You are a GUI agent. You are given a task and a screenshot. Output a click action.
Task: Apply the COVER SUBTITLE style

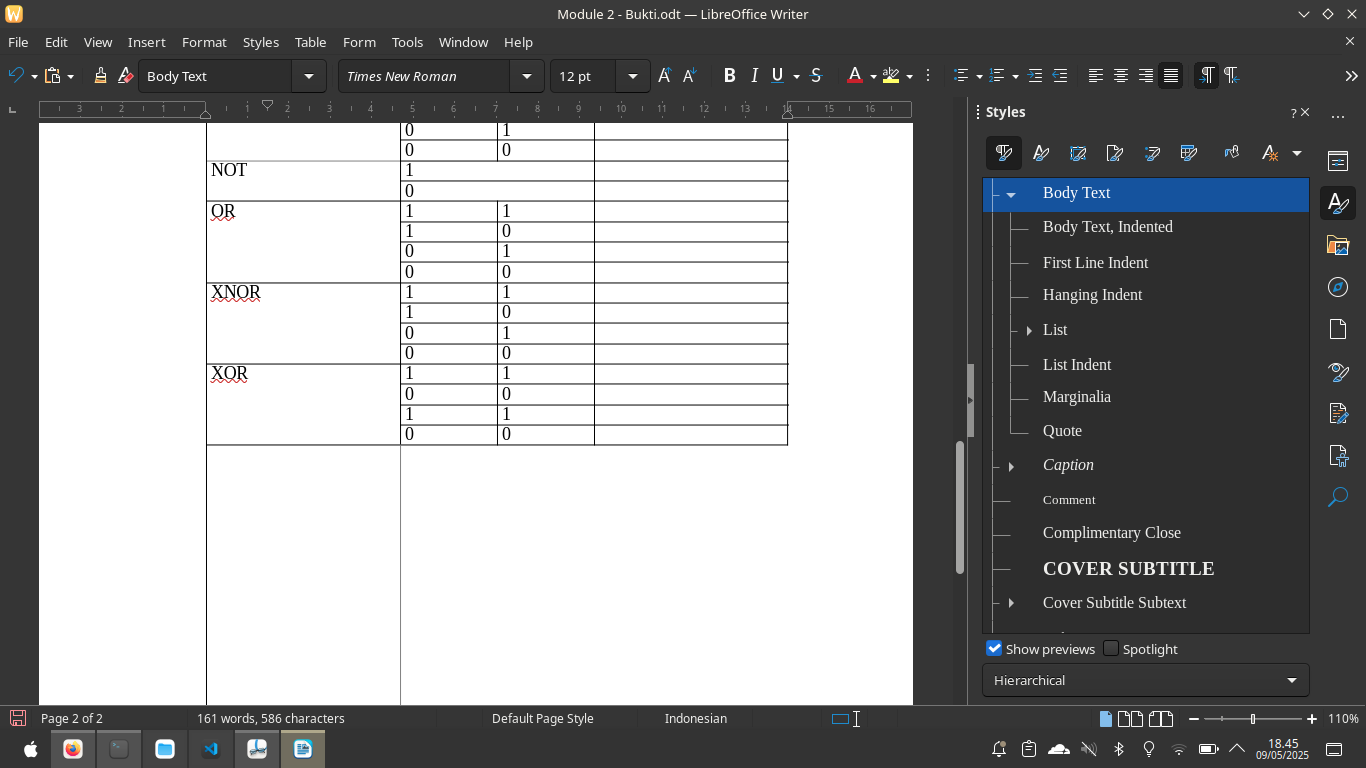click(1128, 568)
